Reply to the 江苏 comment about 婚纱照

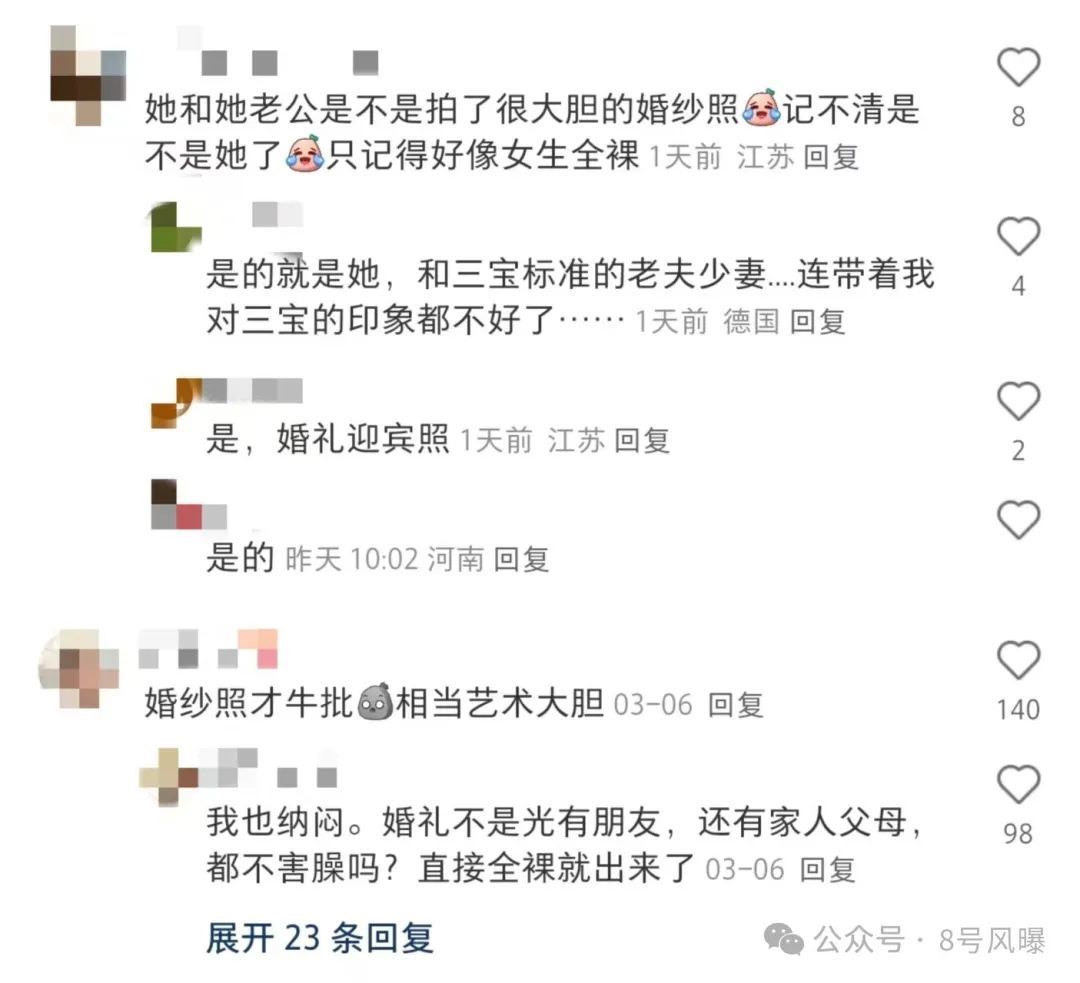tap(831, 158)
